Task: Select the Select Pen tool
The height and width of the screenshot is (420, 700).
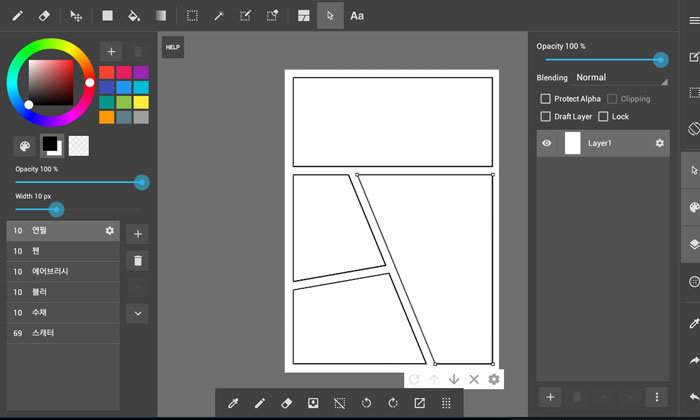Action: [246, 16]
